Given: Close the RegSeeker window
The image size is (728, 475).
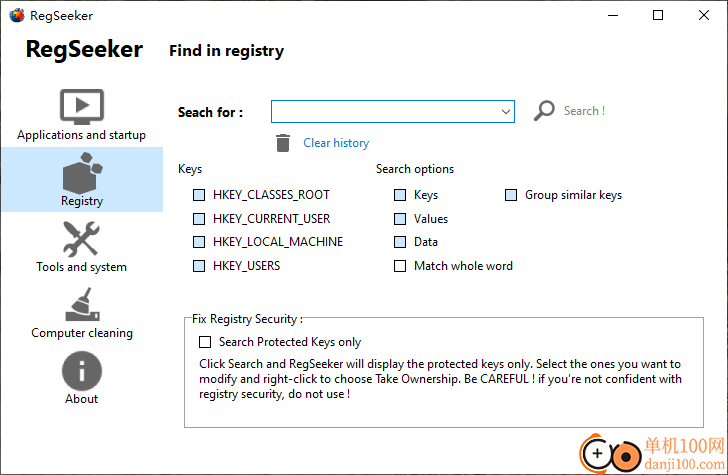Looking at the screenshot, I should (704, 15).
